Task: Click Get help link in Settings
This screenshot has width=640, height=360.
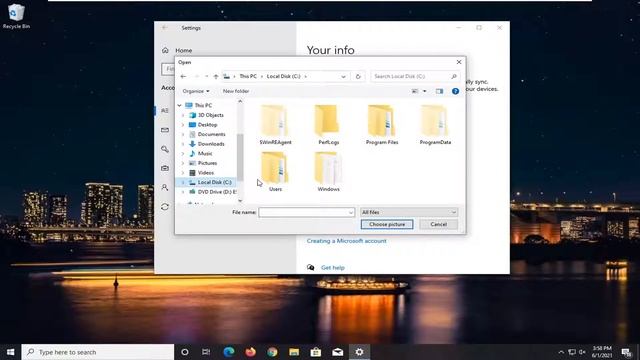Action: 333,268
